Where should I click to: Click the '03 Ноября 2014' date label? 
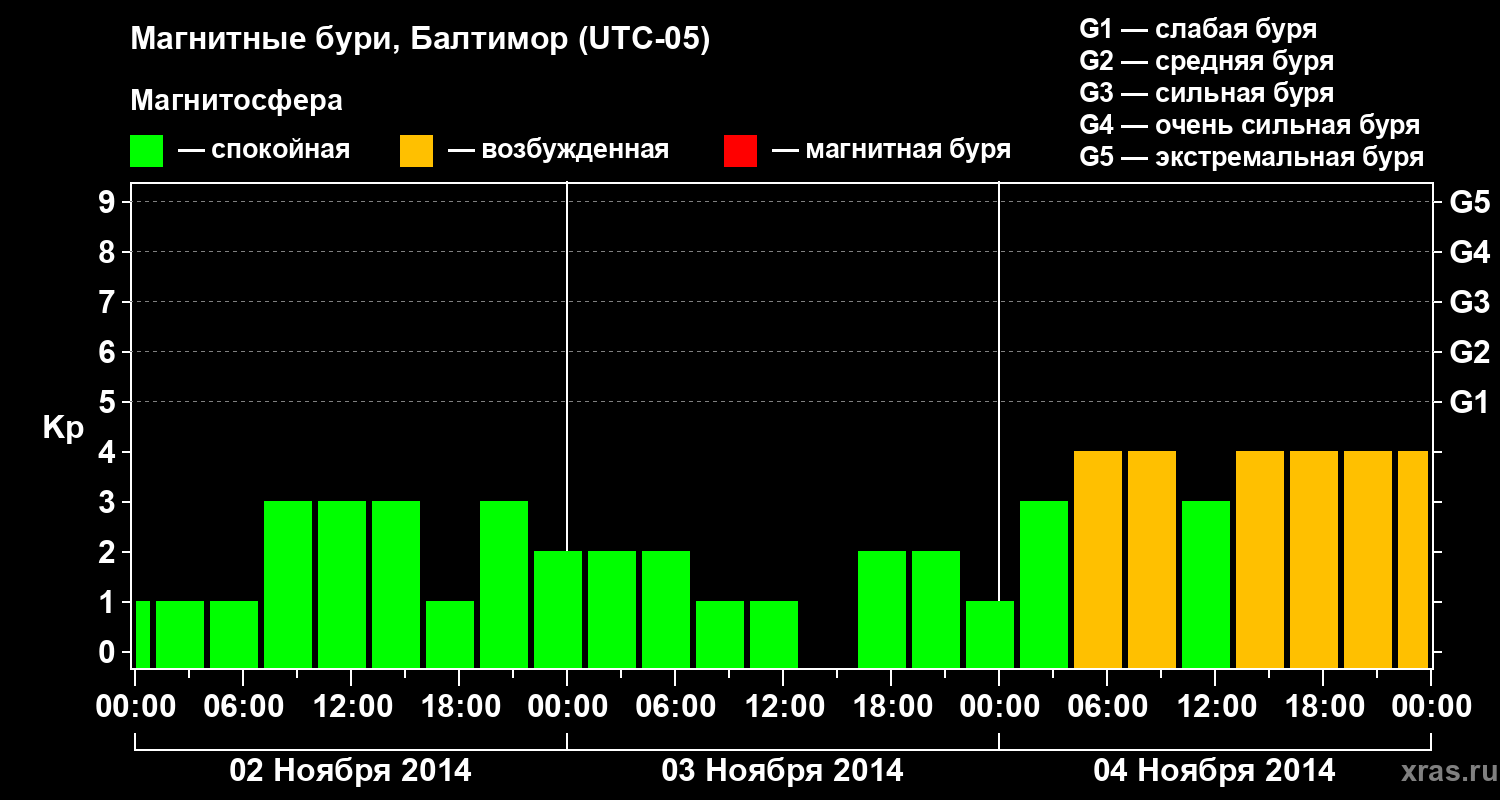pyautogui.click(x=783, y=770)
